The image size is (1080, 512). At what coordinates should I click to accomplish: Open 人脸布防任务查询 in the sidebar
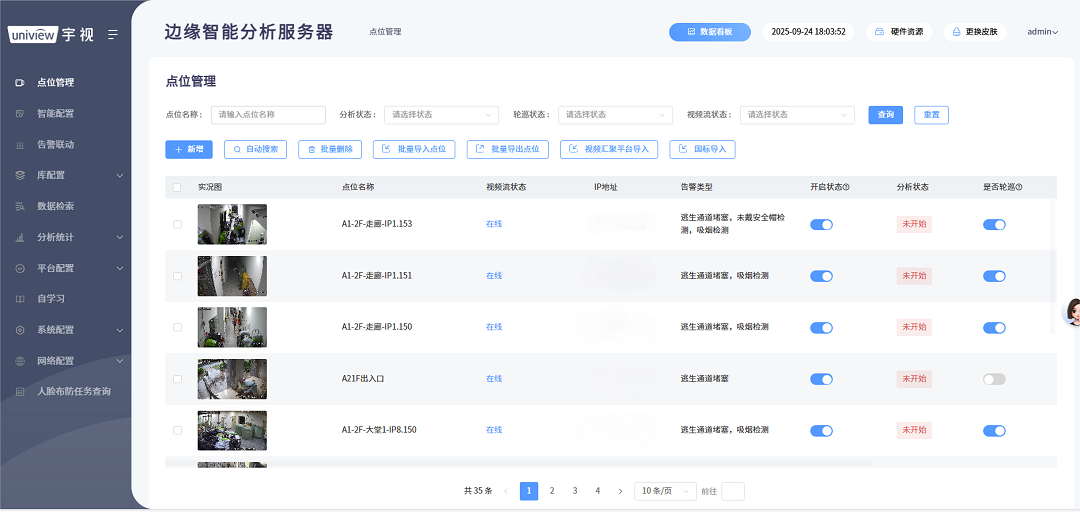[73, 392]
